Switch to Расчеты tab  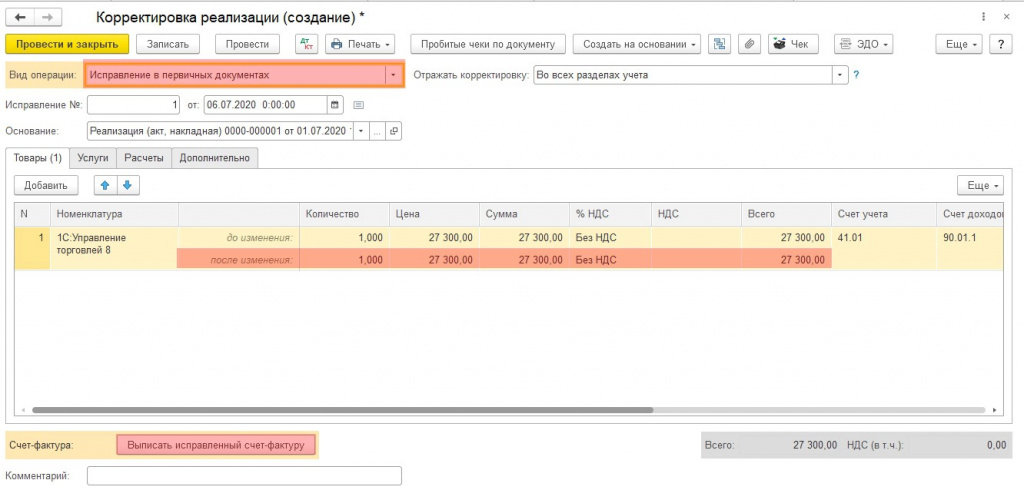coord(144,158)
